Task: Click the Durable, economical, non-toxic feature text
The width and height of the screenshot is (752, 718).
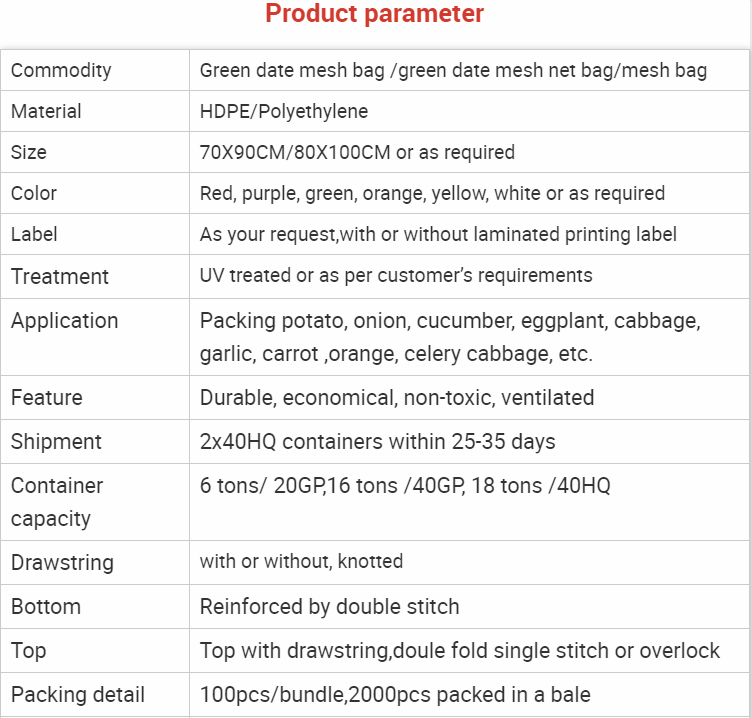Action: pos(397,397)
